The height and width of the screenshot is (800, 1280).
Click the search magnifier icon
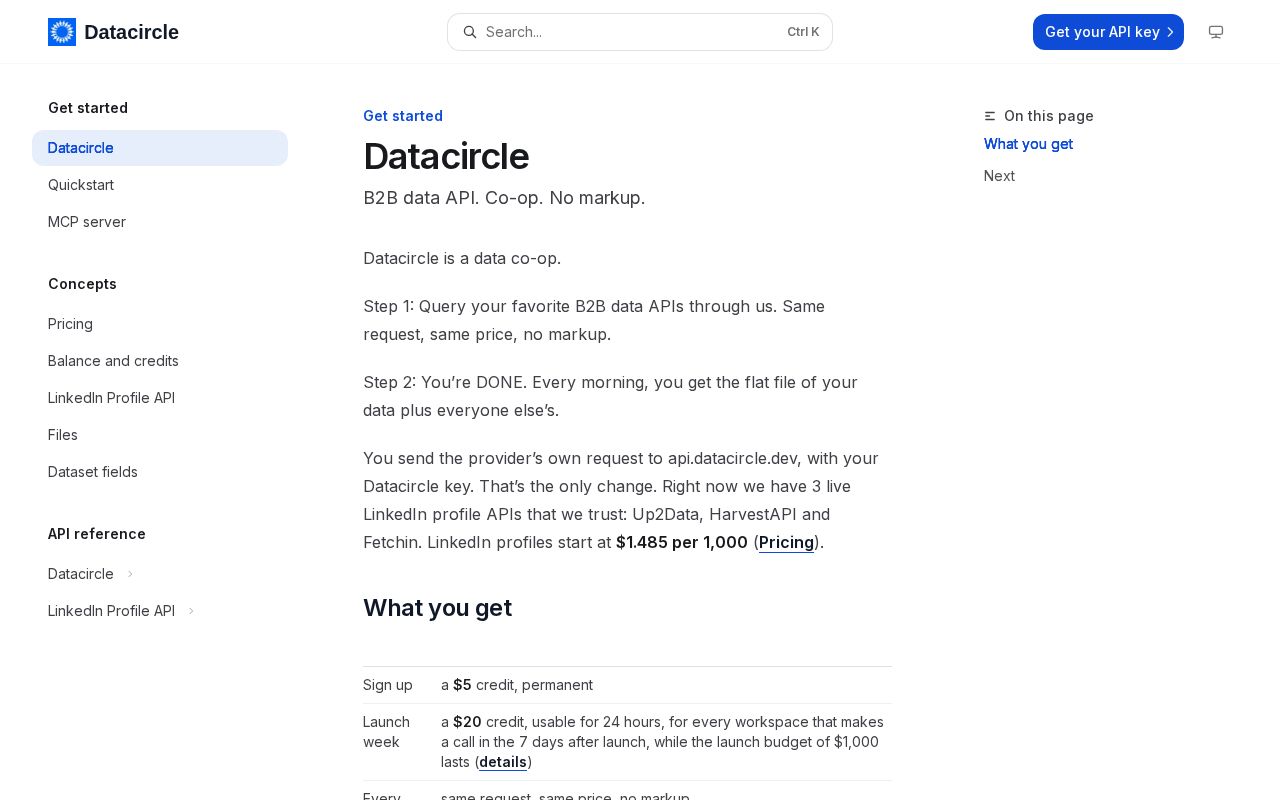click(x=470, y=32)
